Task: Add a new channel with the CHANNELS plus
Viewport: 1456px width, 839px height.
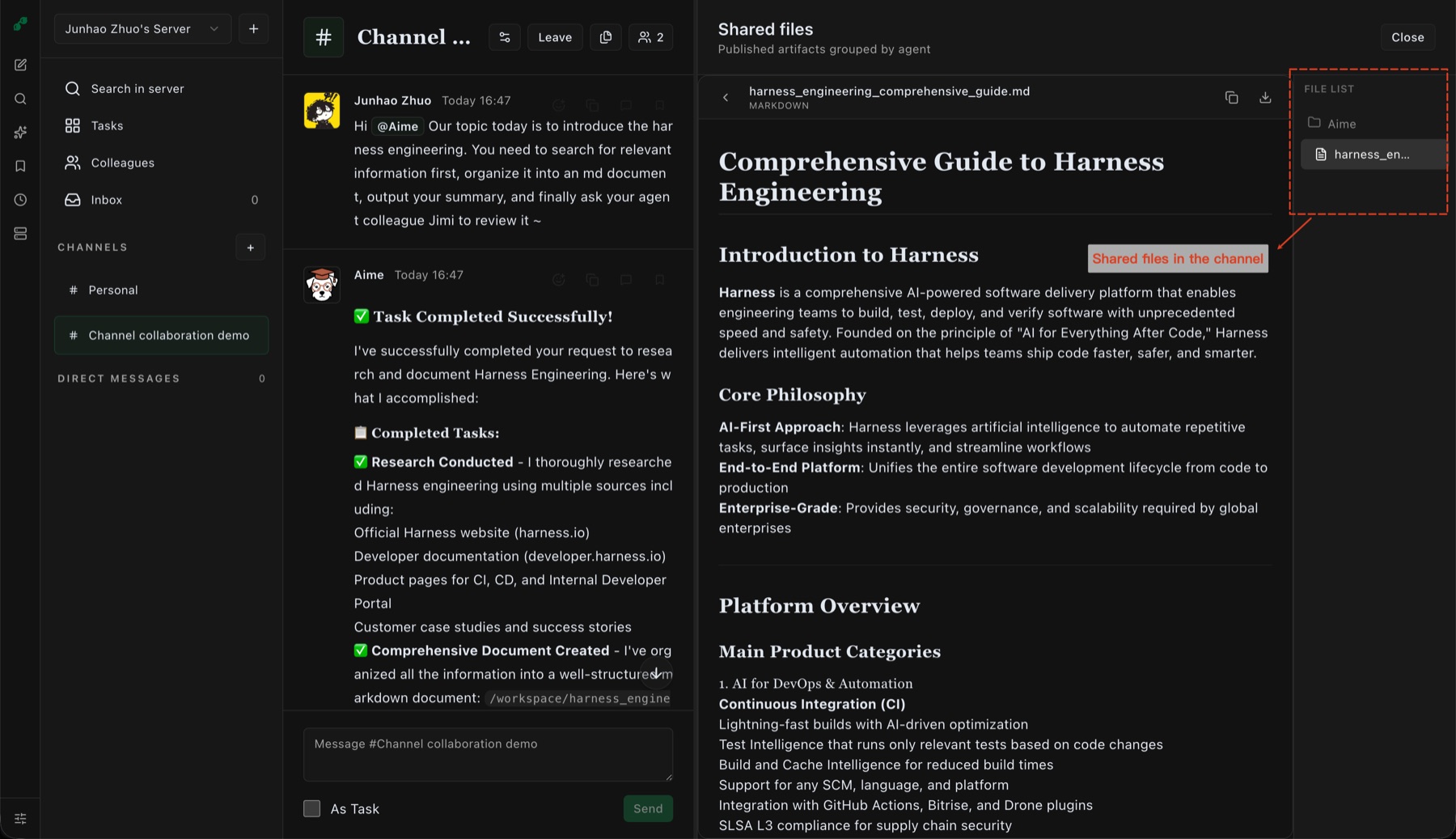Action: (251, 248)
